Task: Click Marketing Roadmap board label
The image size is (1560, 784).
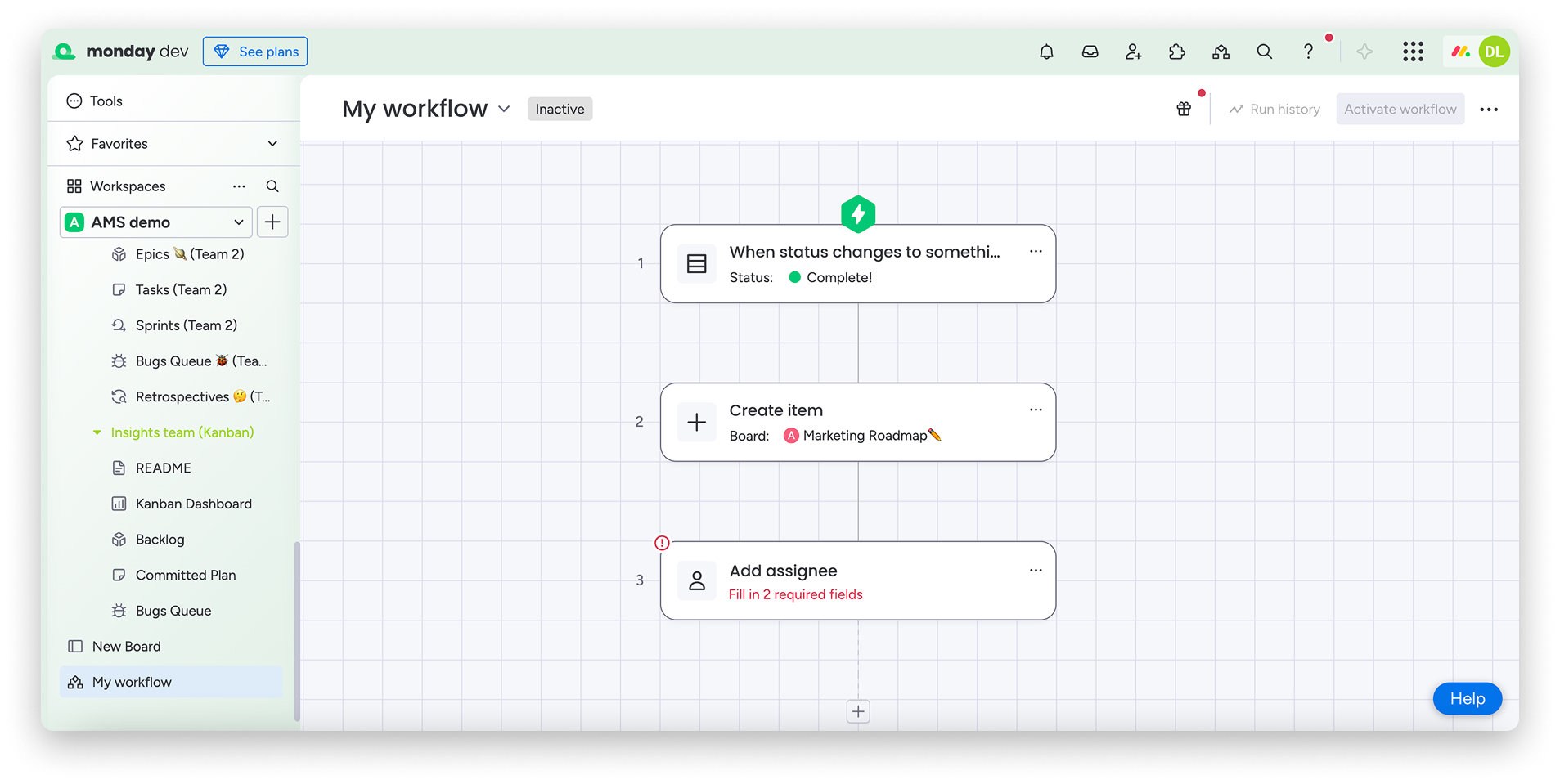Action: (863, 436)
